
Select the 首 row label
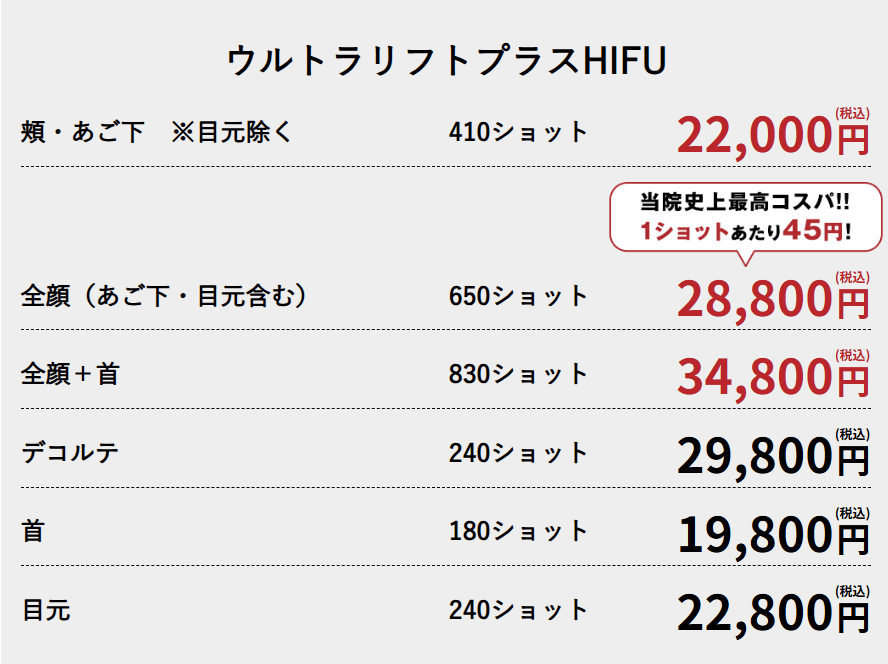33,531
